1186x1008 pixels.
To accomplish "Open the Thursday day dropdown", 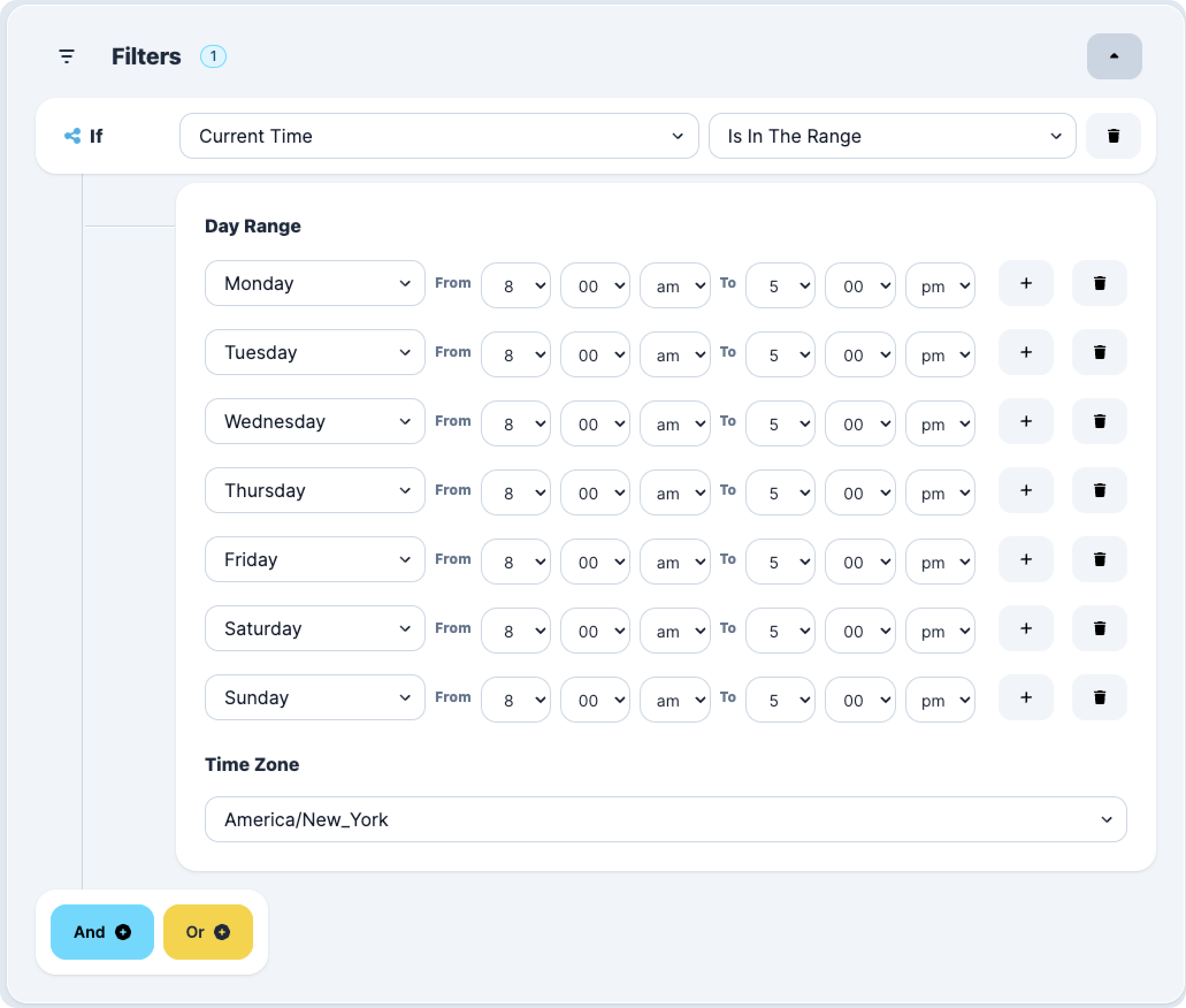I will [315, 490].
